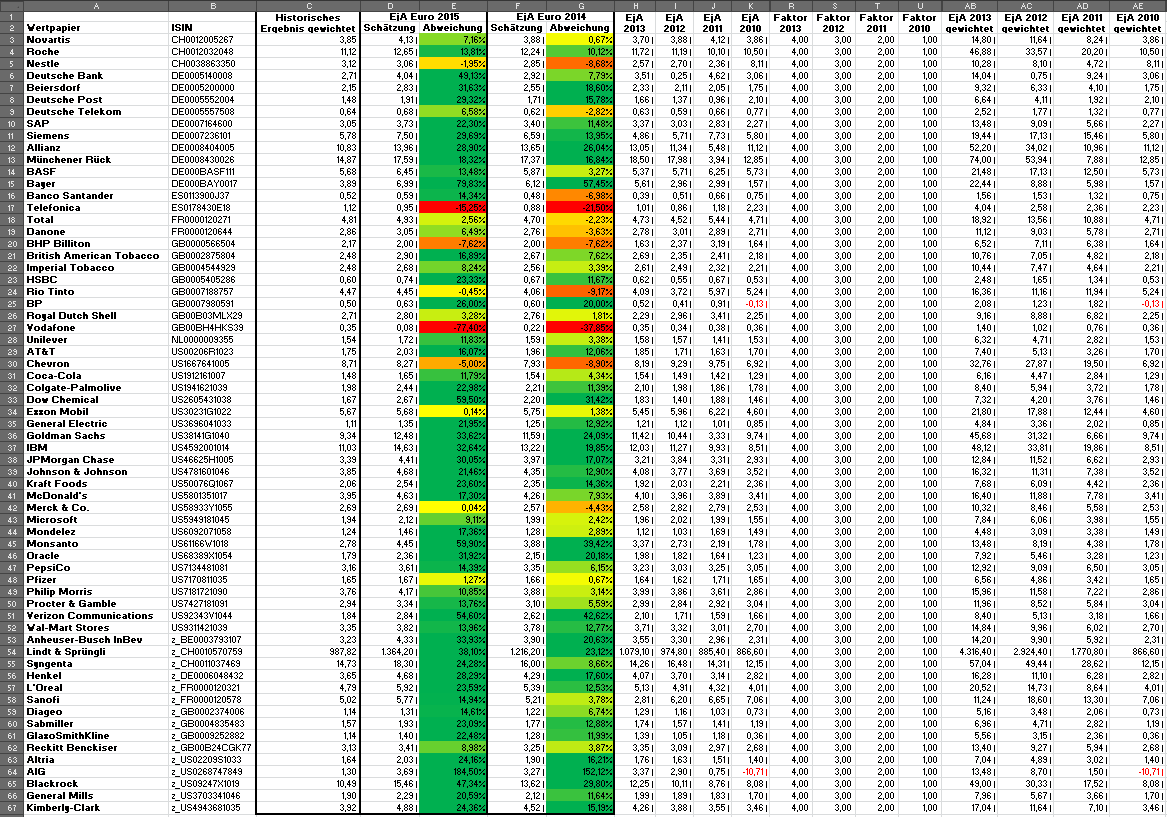Select the Microsoft name cell
Screen dimensions: 1167x817
point(96,519)
